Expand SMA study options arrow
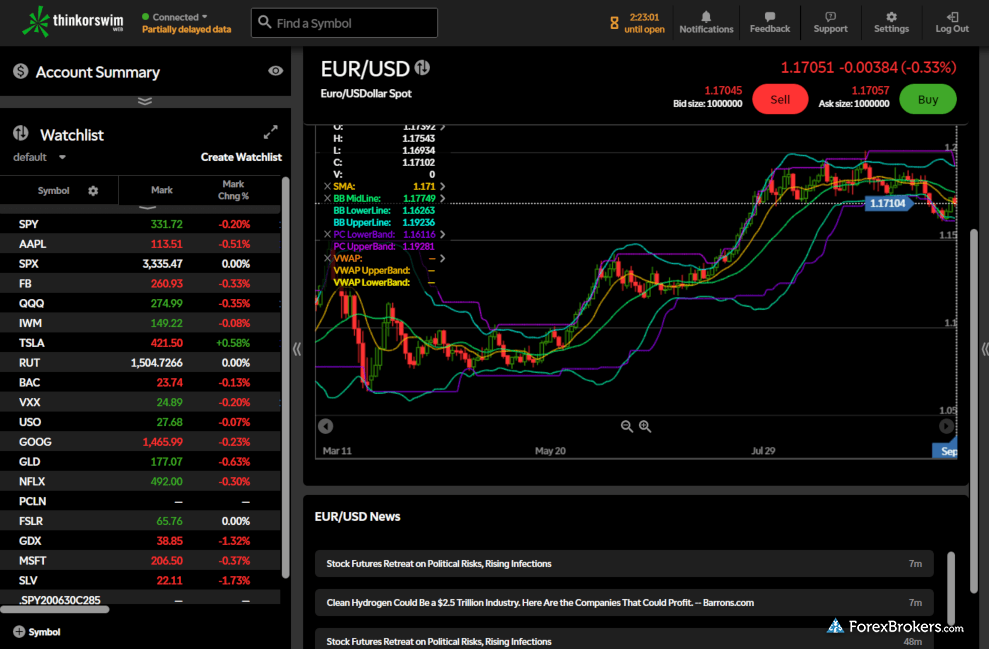The image size is (989, 649). (443, 186)
